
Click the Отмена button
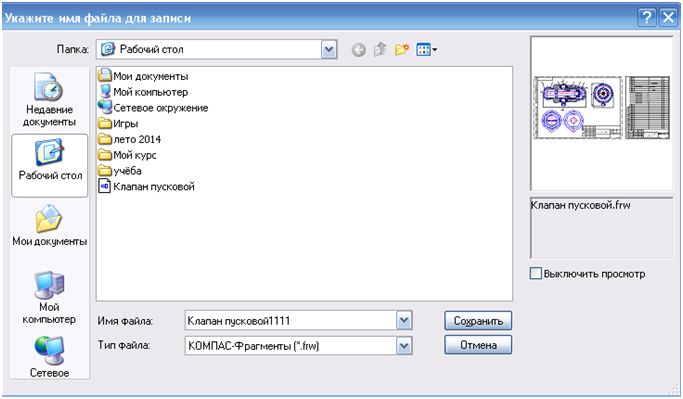click(478, 345)
